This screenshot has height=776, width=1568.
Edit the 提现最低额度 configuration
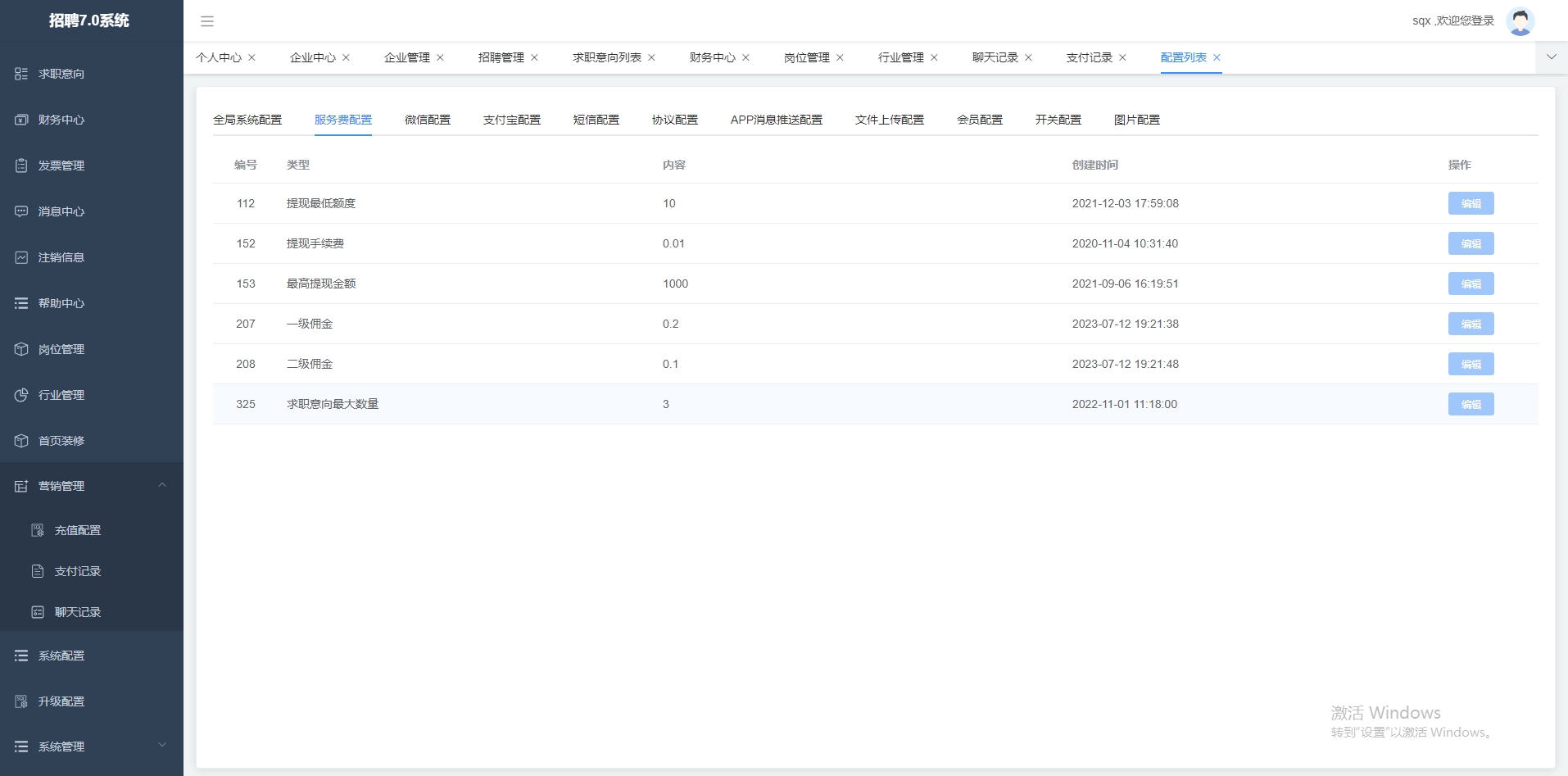point(1471,203)
